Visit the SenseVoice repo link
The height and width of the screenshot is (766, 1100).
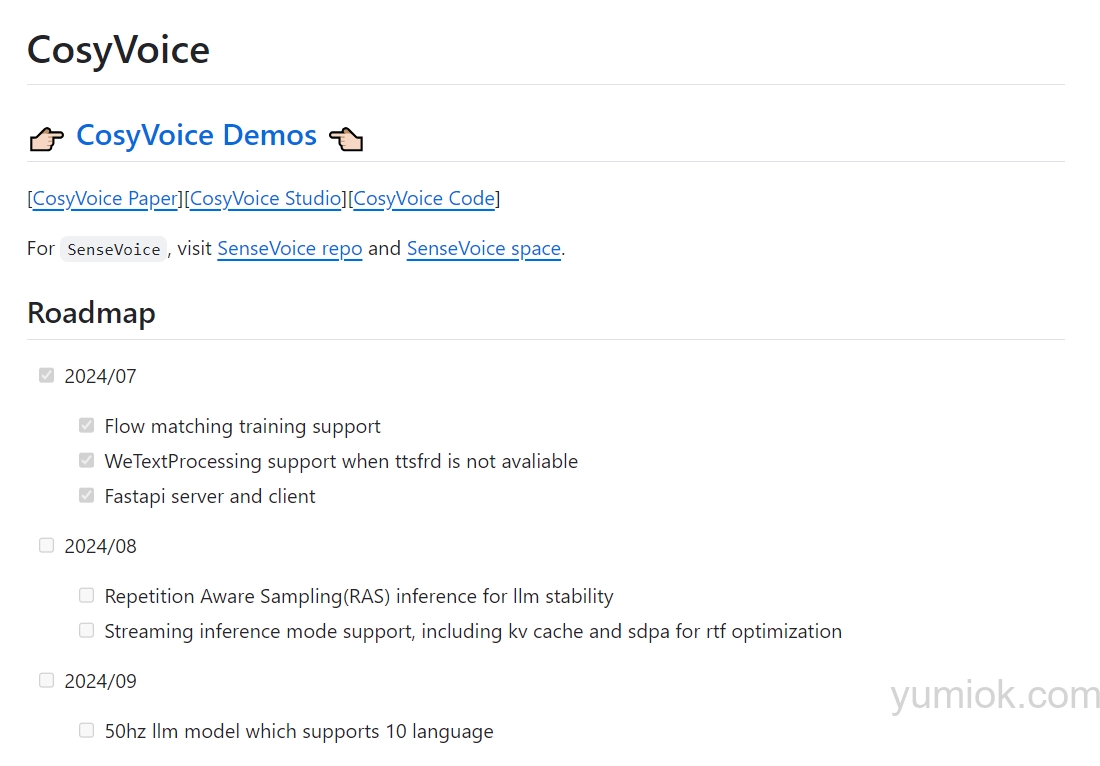point(290,248)
